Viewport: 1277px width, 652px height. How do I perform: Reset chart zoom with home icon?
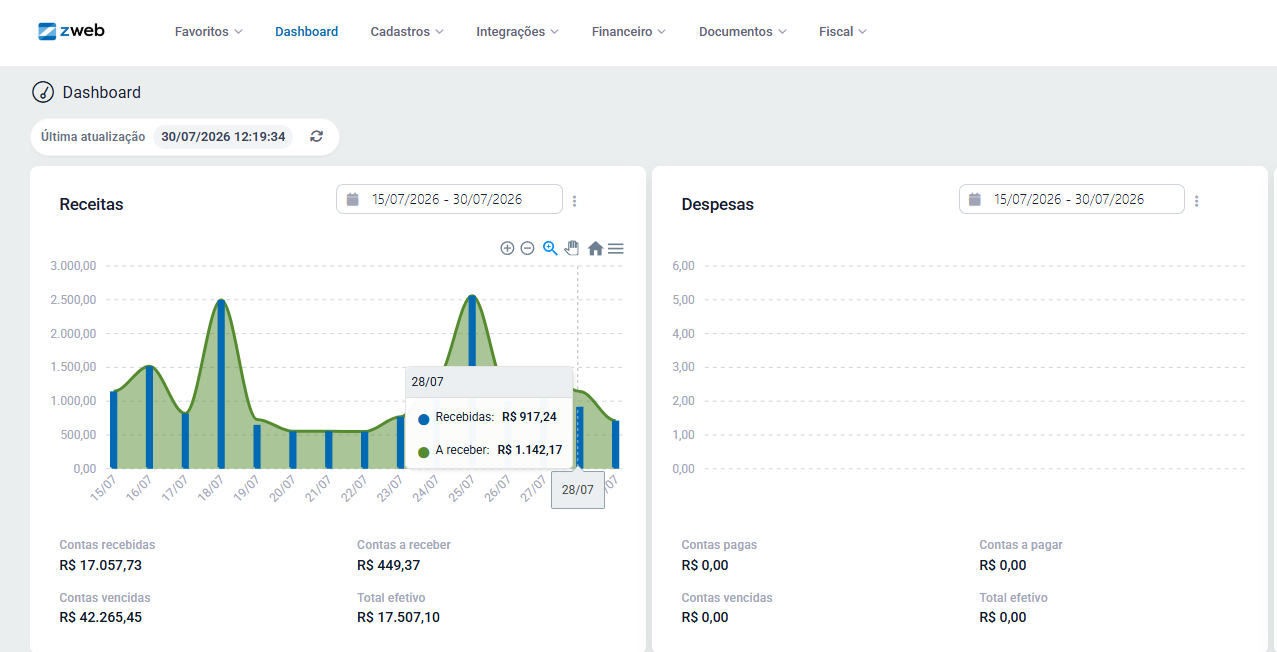coord(595,248)
